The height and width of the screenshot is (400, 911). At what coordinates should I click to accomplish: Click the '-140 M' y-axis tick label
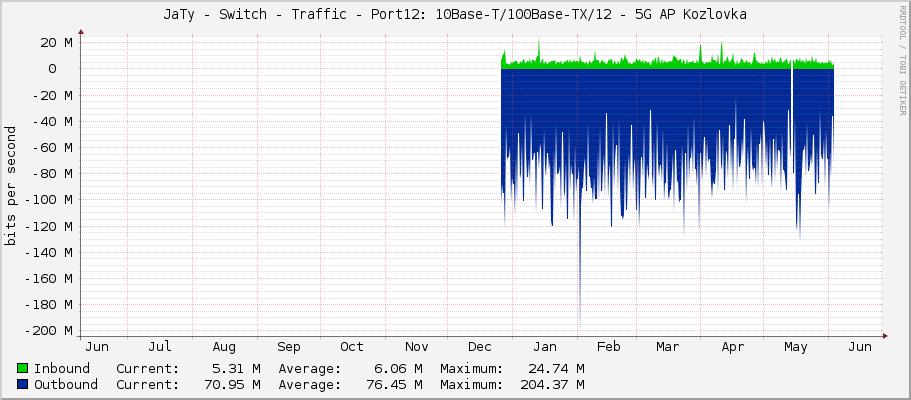(49, 252)
